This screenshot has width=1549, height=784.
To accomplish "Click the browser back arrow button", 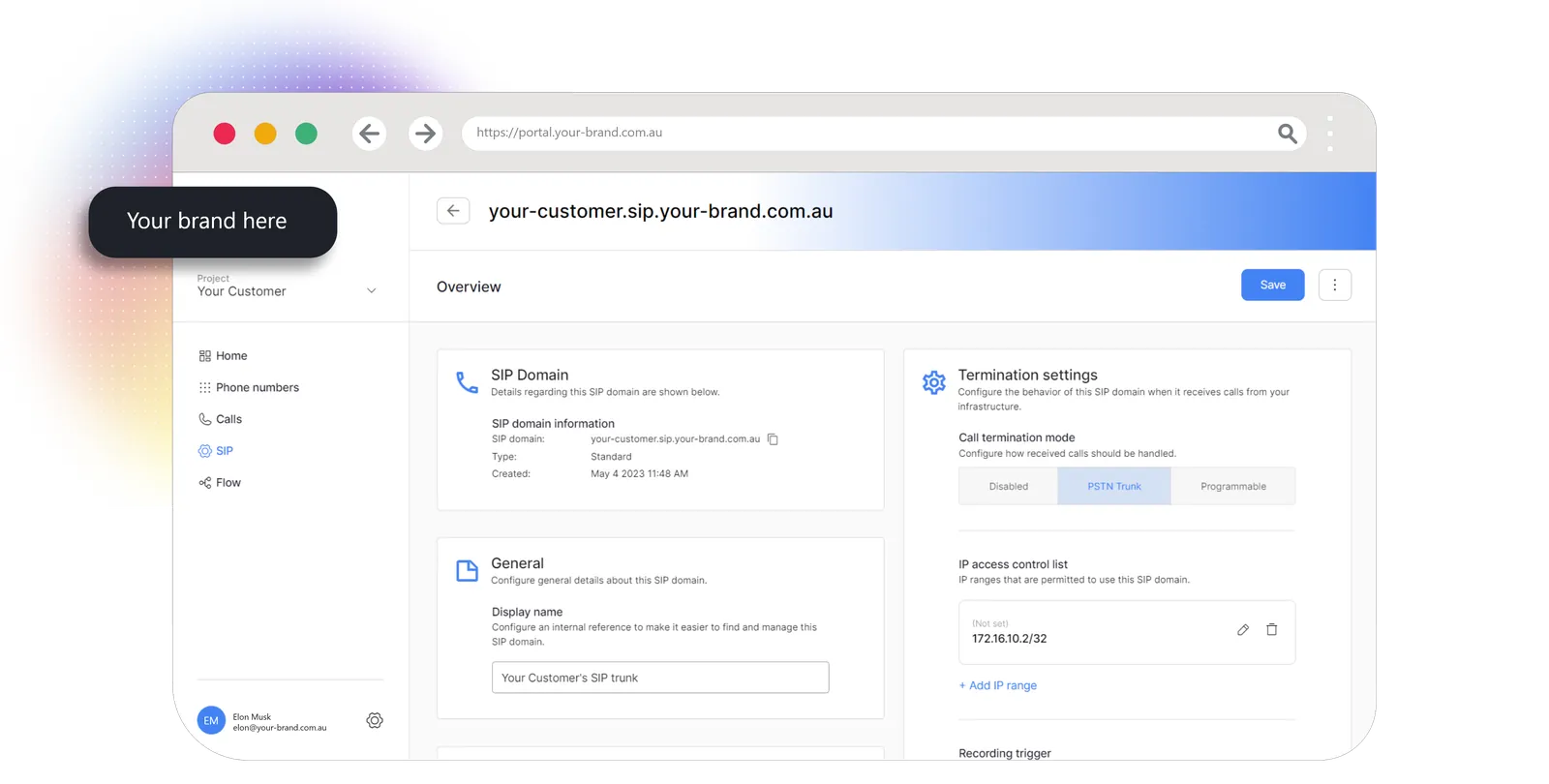I will (x=369, y=134).
